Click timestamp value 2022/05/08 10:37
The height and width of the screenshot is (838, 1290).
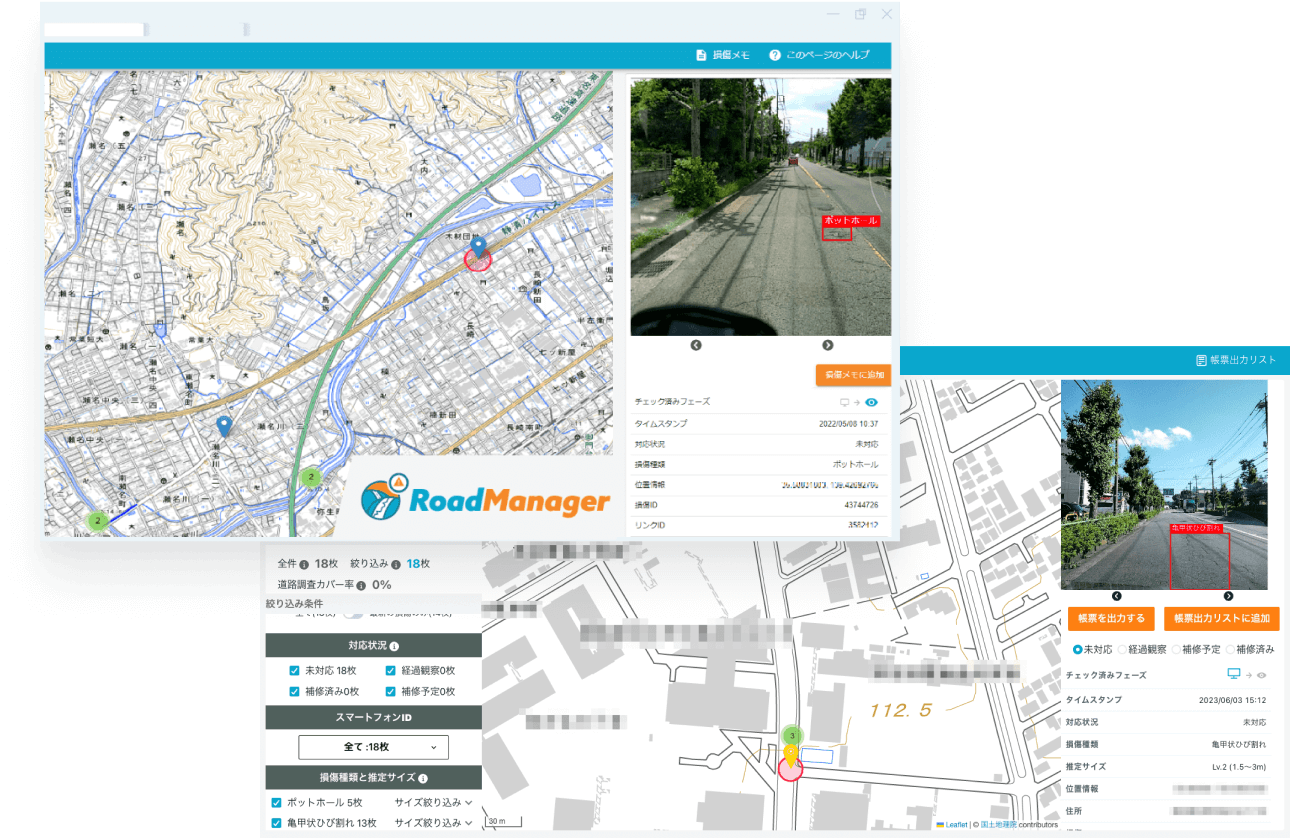pos(848,423)
